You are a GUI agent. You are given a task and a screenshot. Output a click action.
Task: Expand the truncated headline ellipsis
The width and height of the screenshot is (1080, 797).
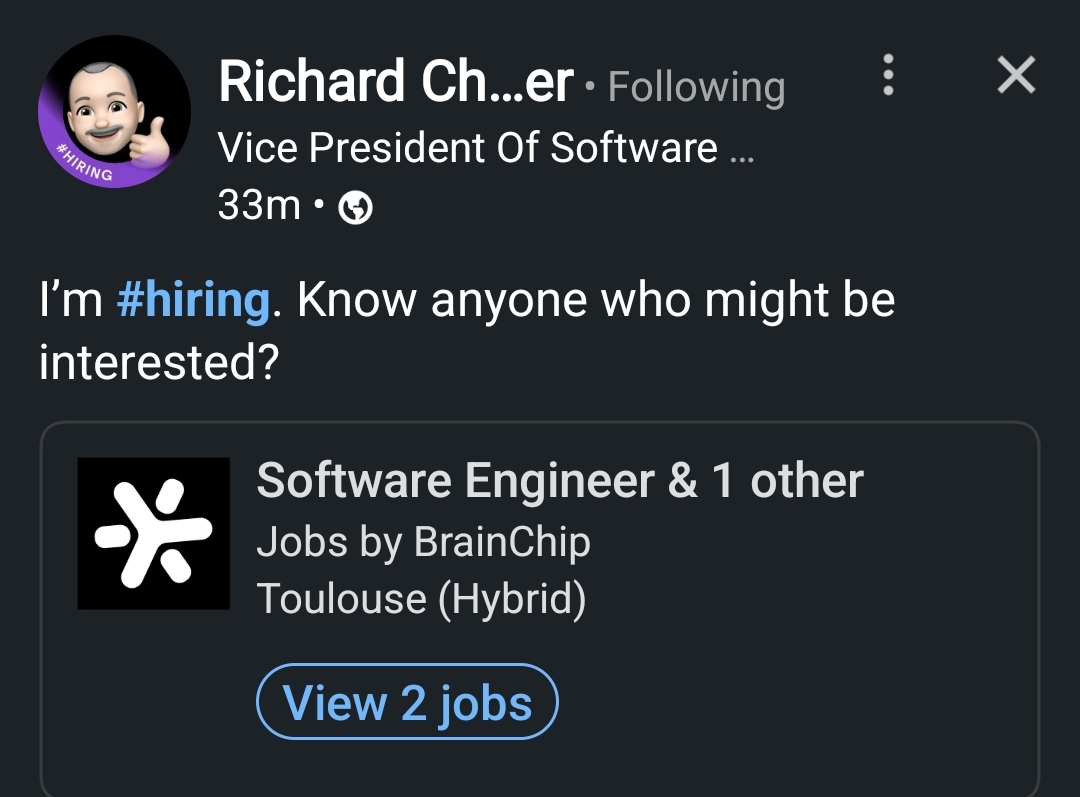pos(742,152)
